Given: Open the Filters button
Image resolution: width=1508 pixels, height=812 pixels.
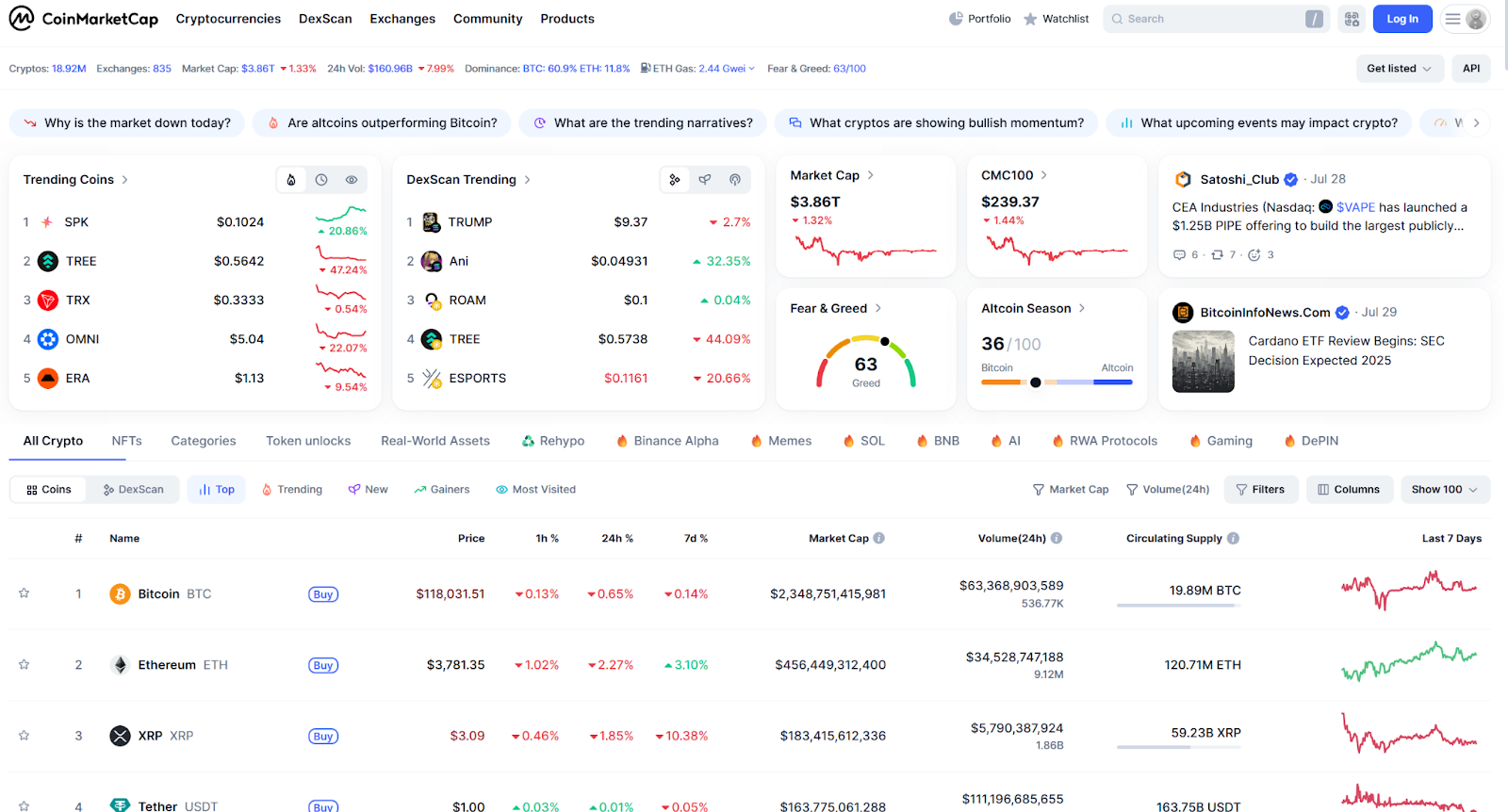Looking at the screenshot, I should point(1261,490).
